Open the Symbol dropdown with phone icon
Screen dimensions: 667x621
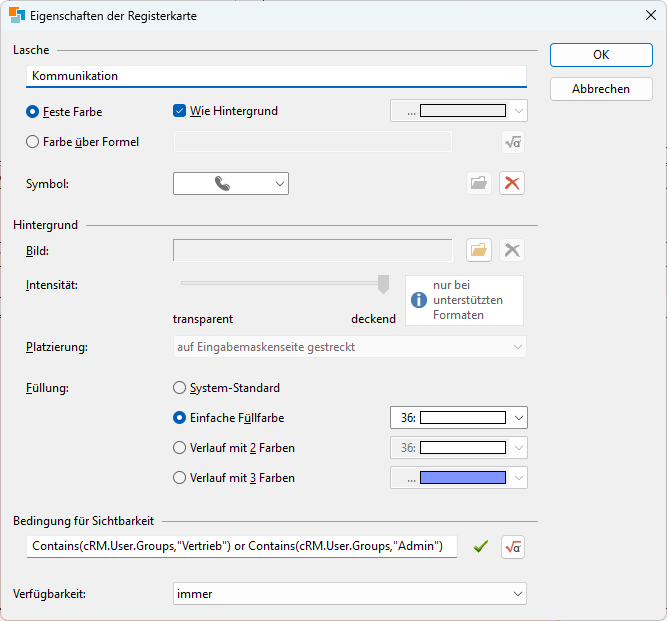tap(231, 183)
